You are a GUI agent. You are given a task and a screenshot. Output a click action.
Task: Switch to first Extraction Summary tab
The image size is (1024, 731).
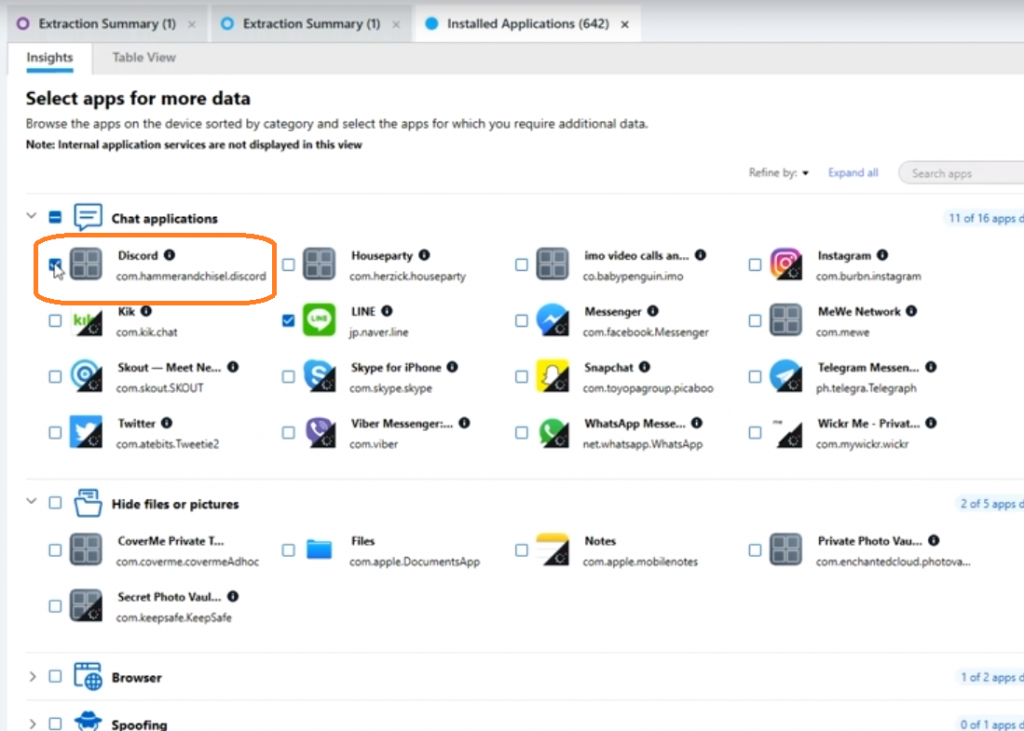[106, 24]
